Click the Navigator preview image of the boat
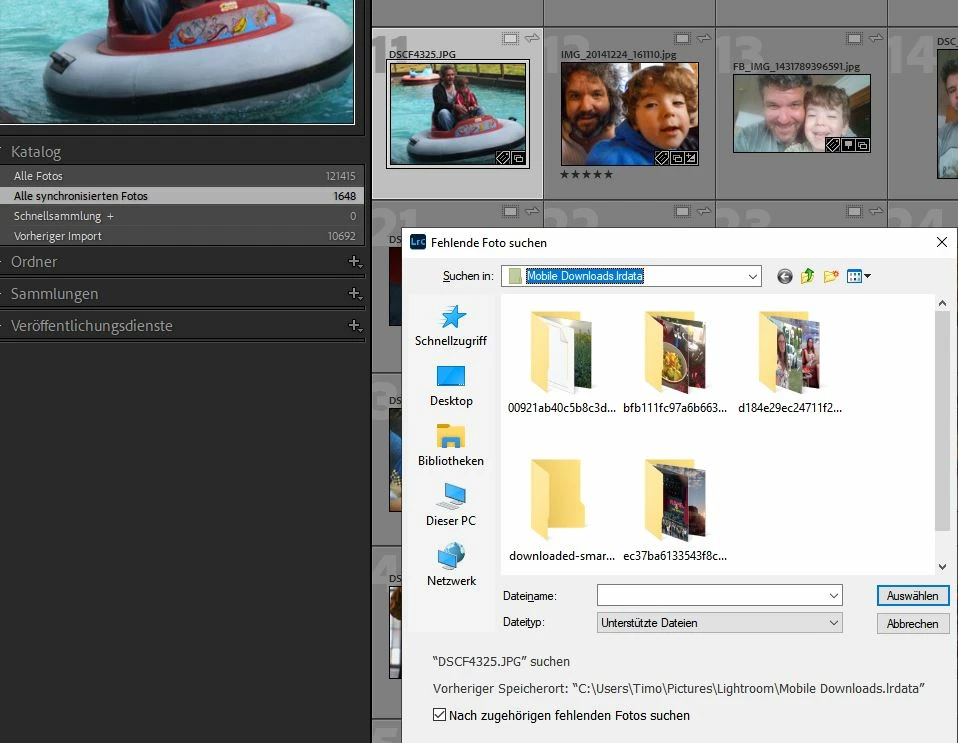The height and width of the screenshot is (743, 958). [177, 61]
